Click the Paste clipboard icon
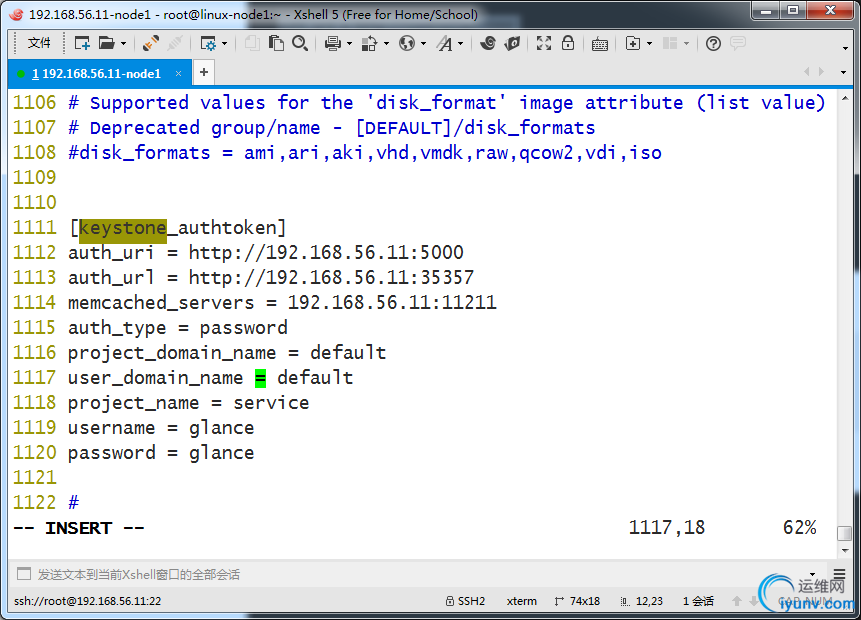Viewport: 861px width, 620px height. pos(276,43)
